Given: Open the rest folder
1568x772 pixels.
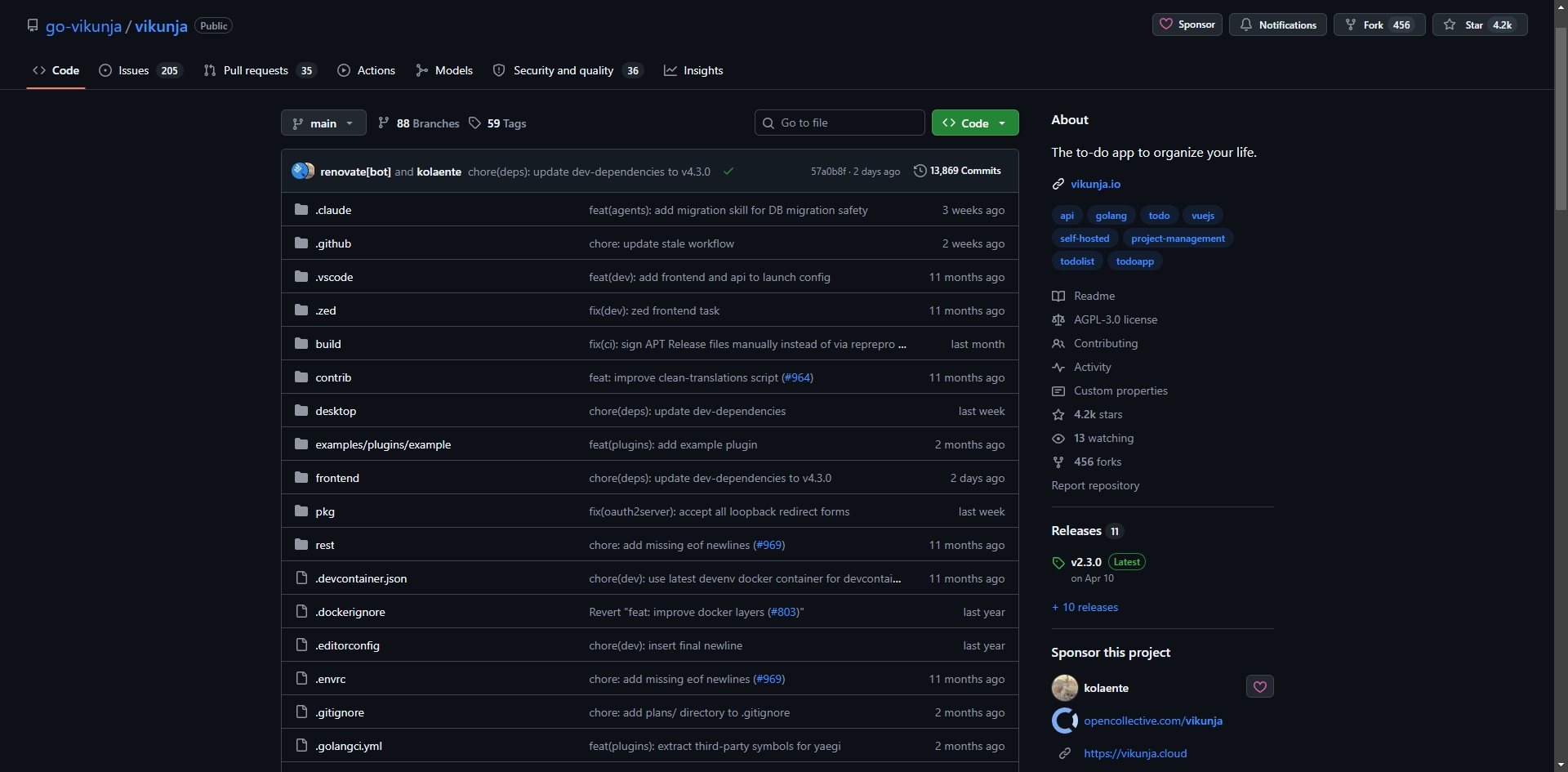Looking at the screenshot, I should (325, 545).
